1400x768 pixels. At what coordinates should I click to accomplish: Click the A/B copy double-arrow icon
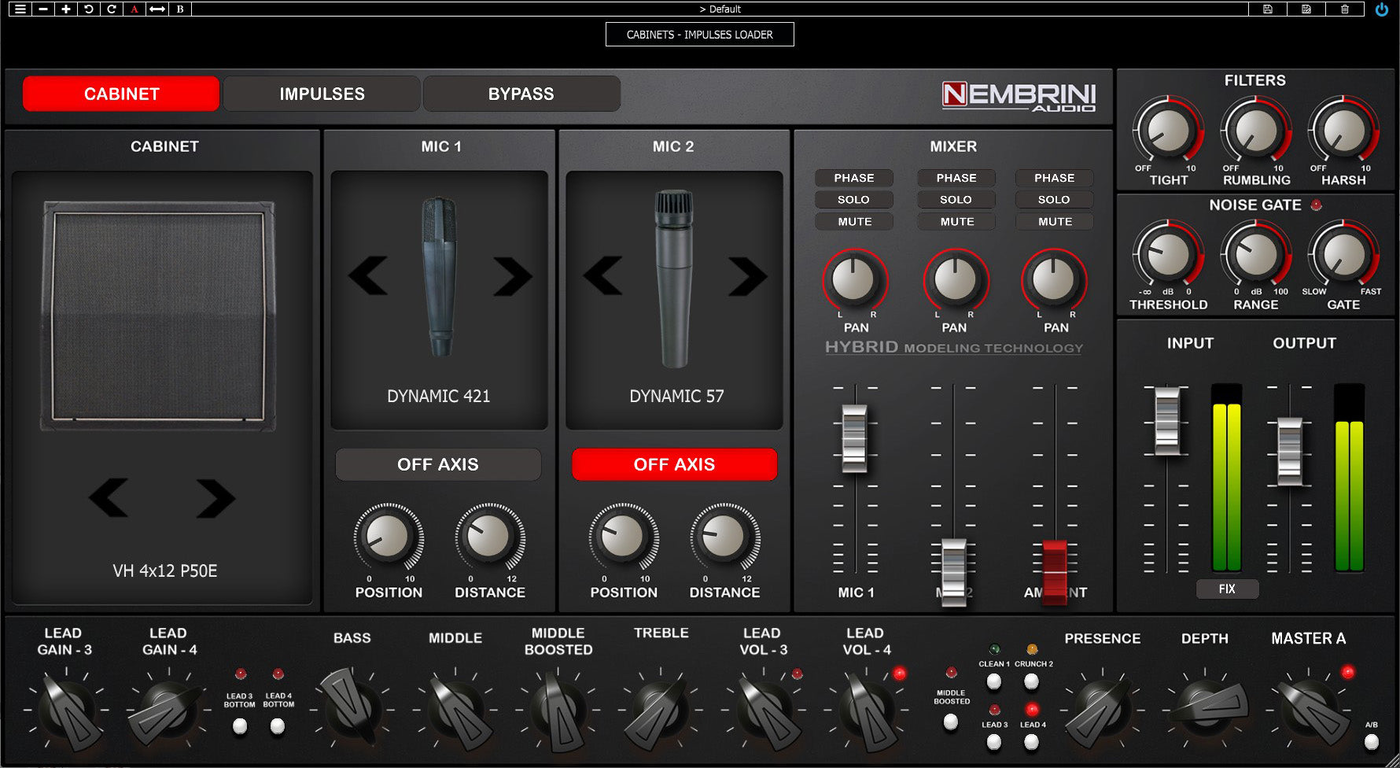tap(157, 9)
